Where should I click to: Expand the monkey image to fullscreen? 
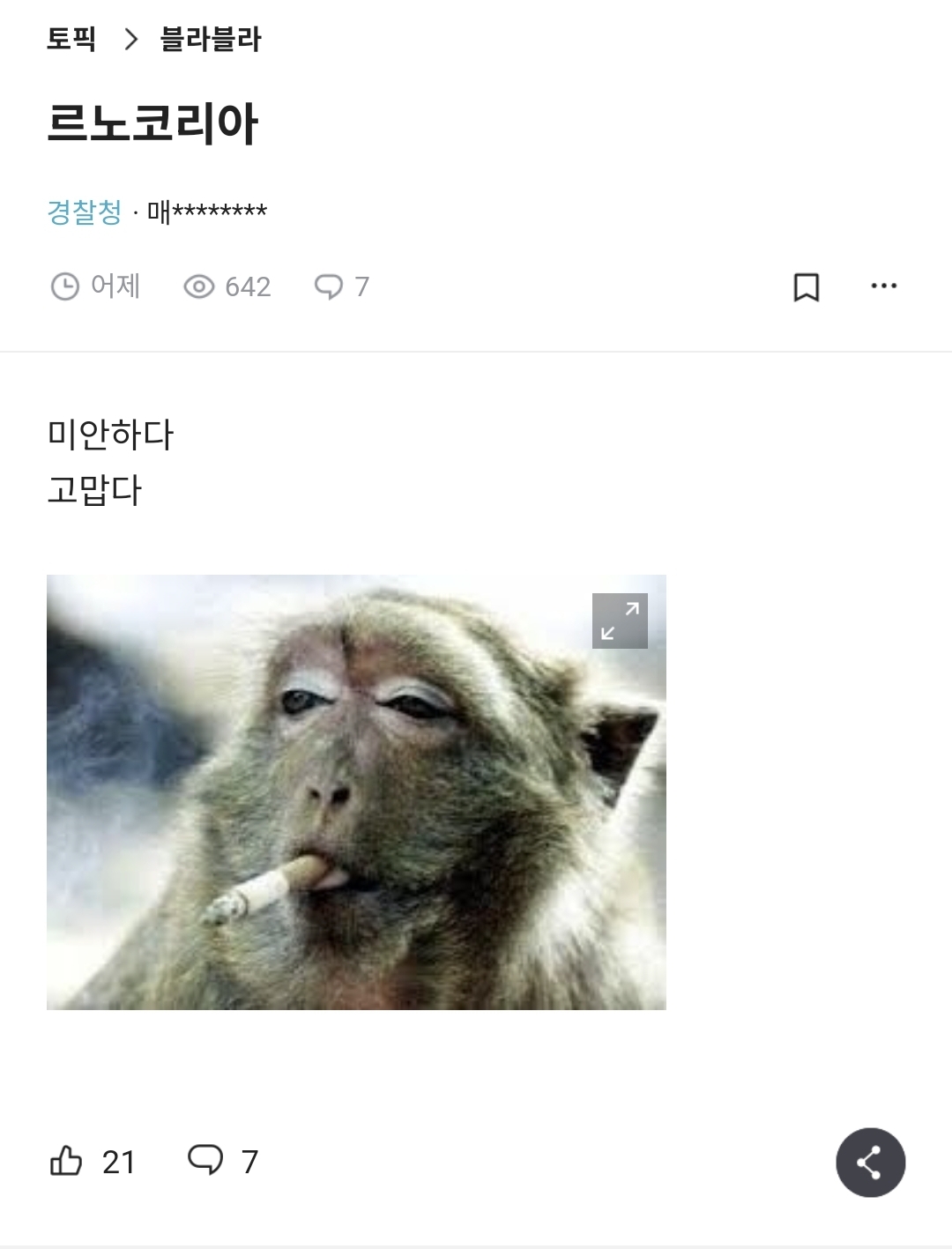point(620,621)
